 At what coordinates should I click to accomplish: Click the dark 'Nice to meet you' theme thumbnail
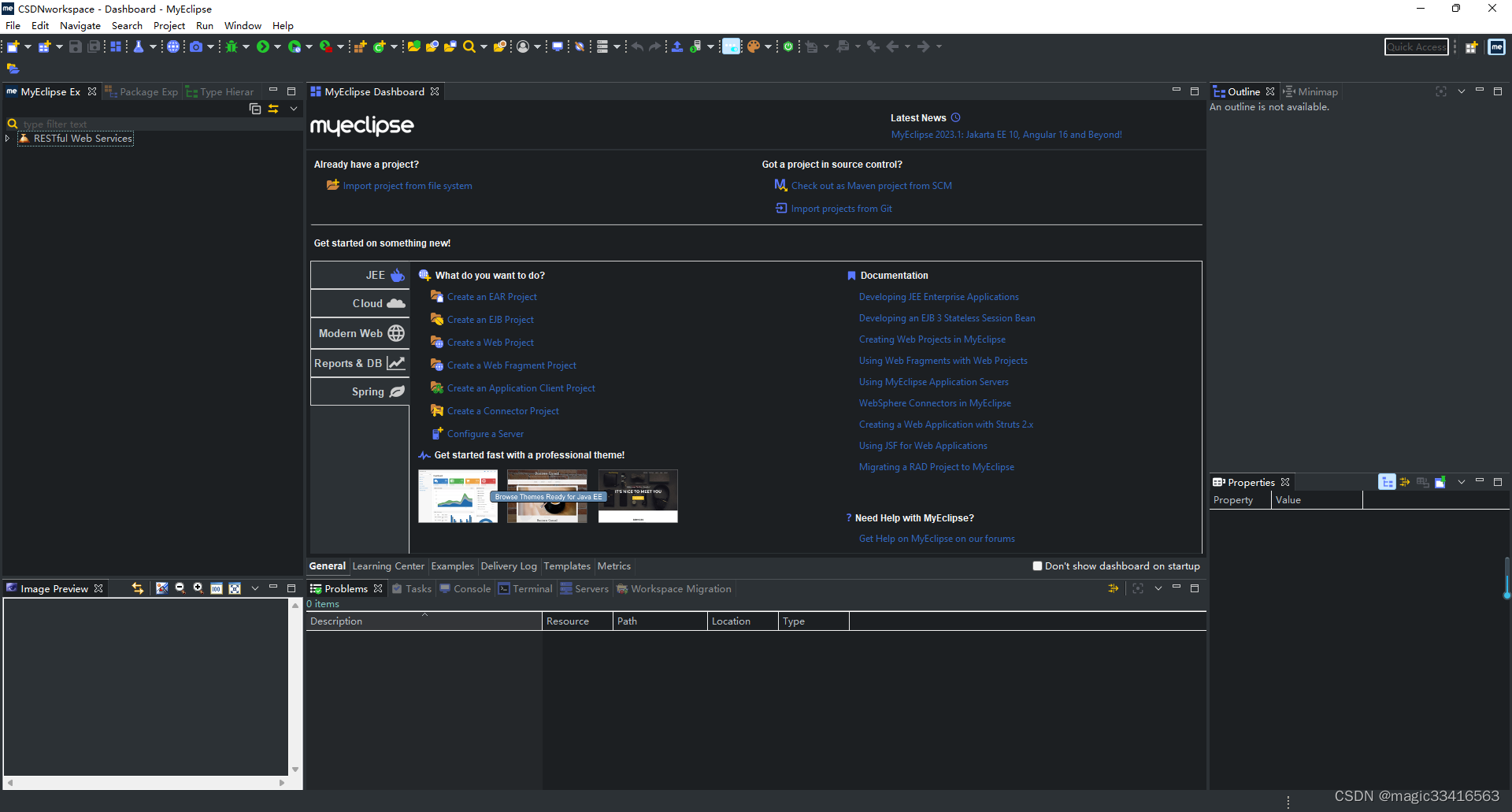pyautogui.click(x=638, y=496)
